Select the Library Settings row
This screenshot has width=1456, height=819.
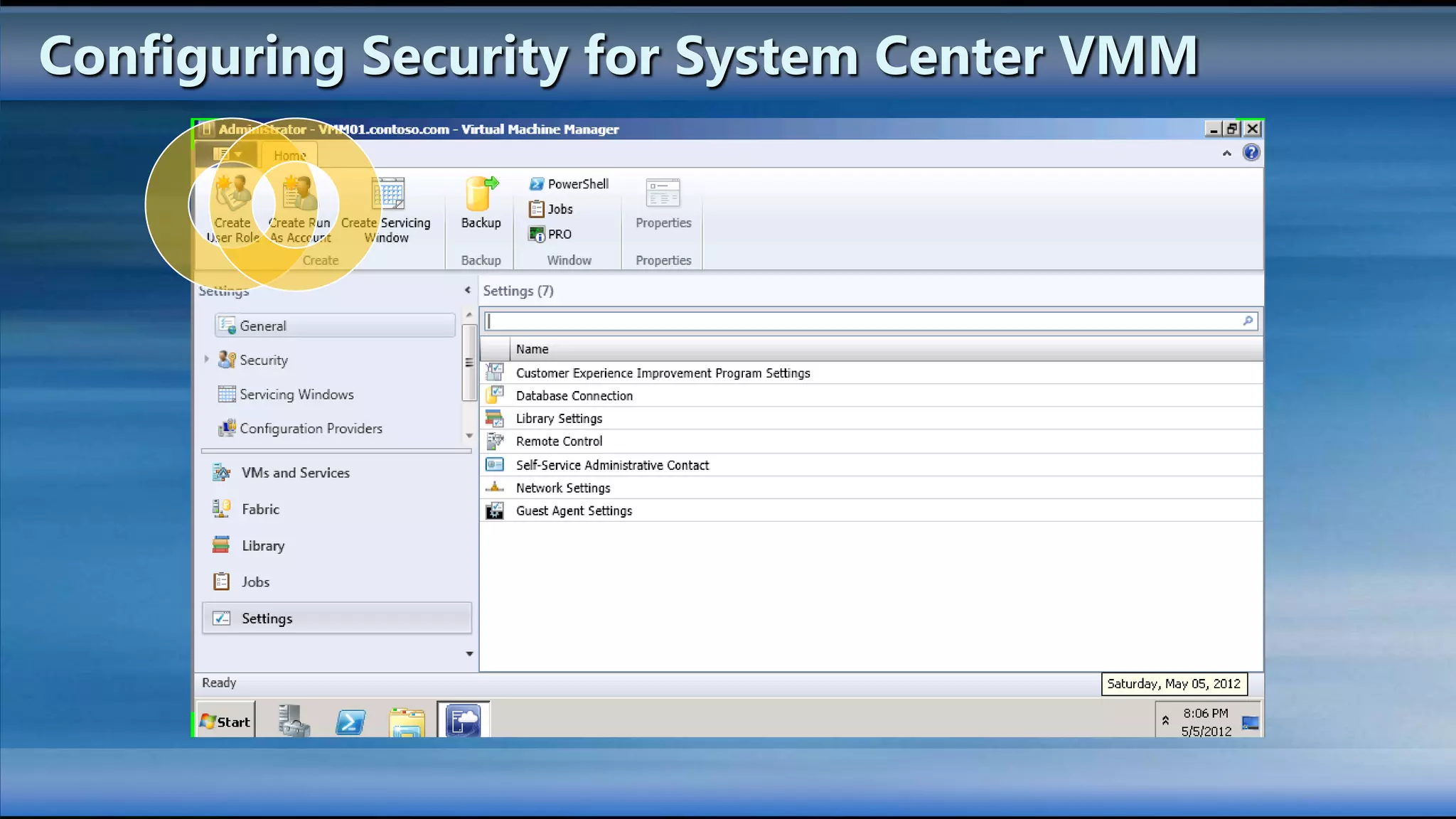[x=872, y=418]
